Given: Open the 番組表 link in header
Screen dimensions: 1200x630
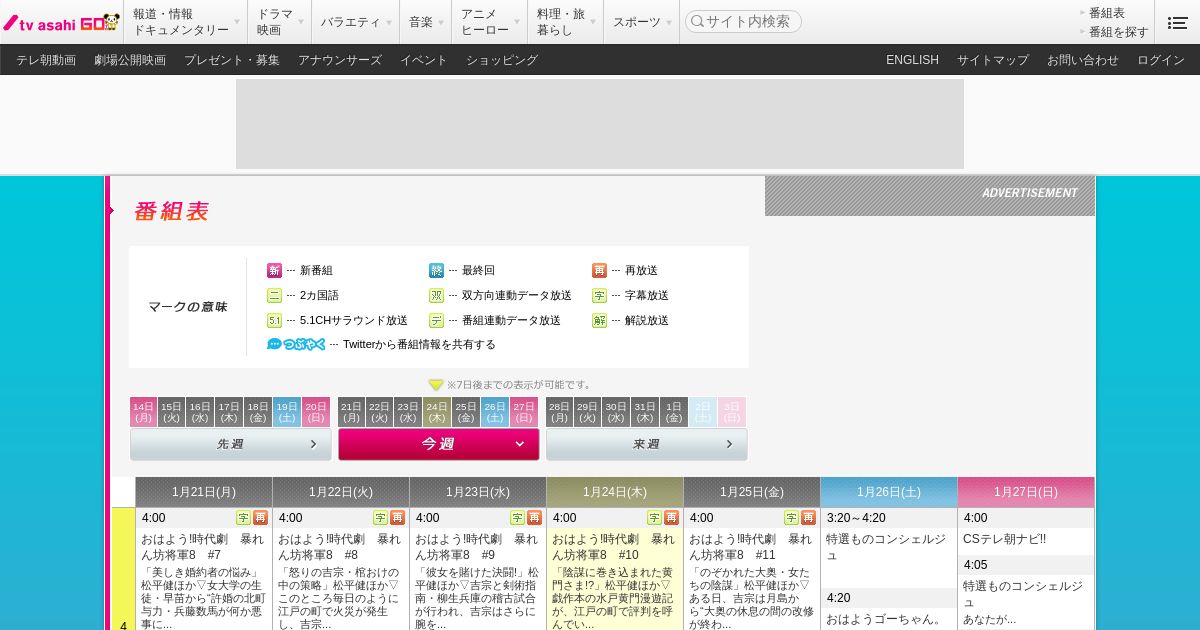Looking at the screenshot, I should click(x=1107, y=13).
